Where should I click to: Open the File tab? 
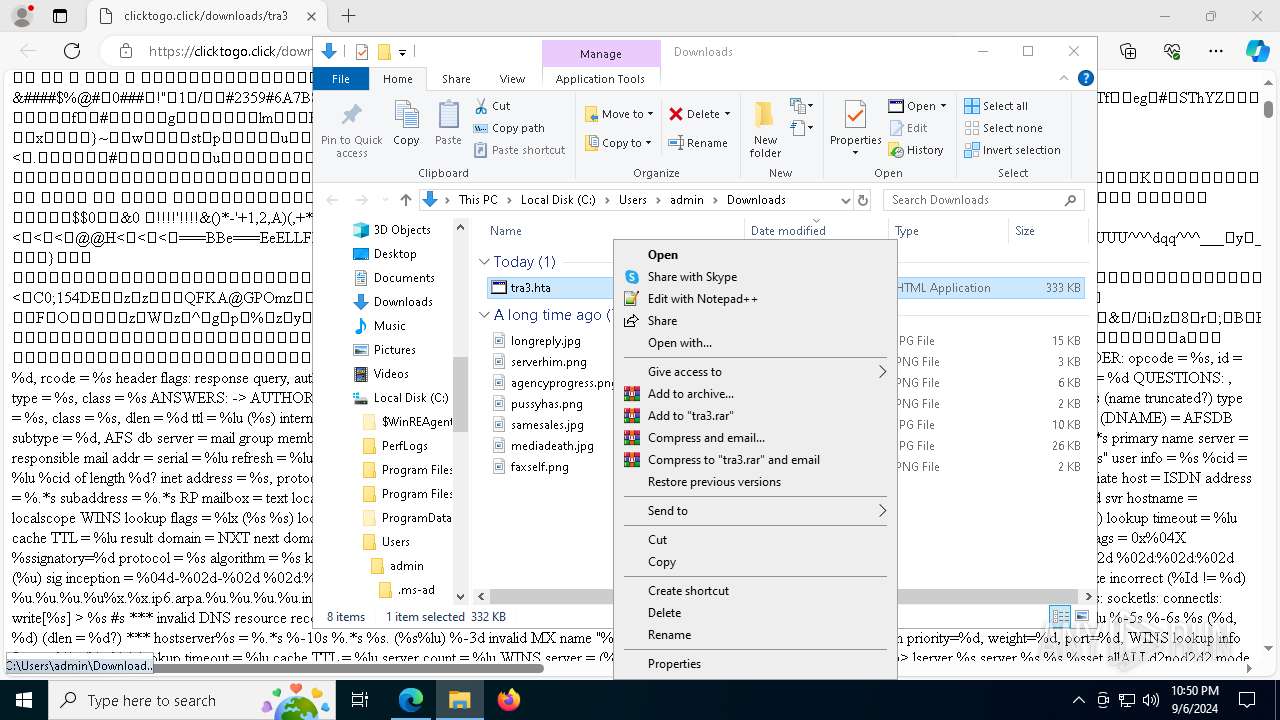[341, 79]
